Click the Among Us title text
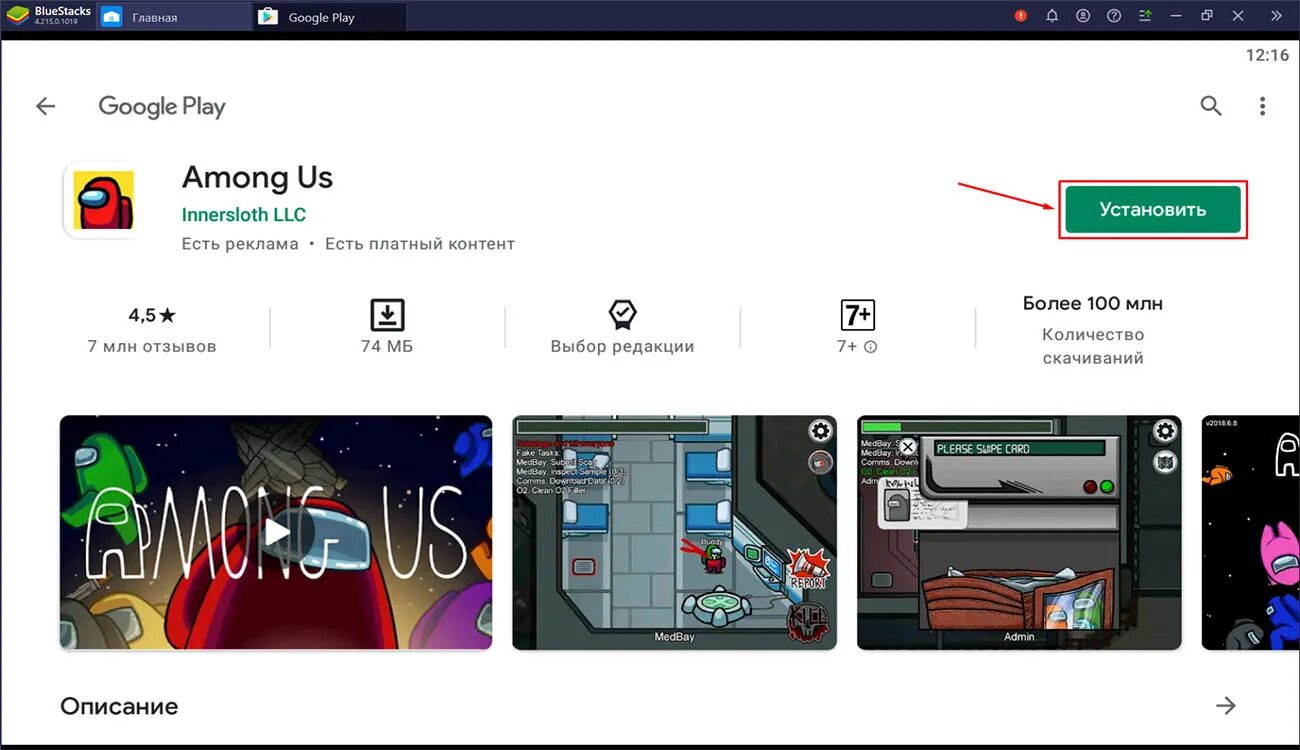The image size is (1300, 750). point(257,178)
